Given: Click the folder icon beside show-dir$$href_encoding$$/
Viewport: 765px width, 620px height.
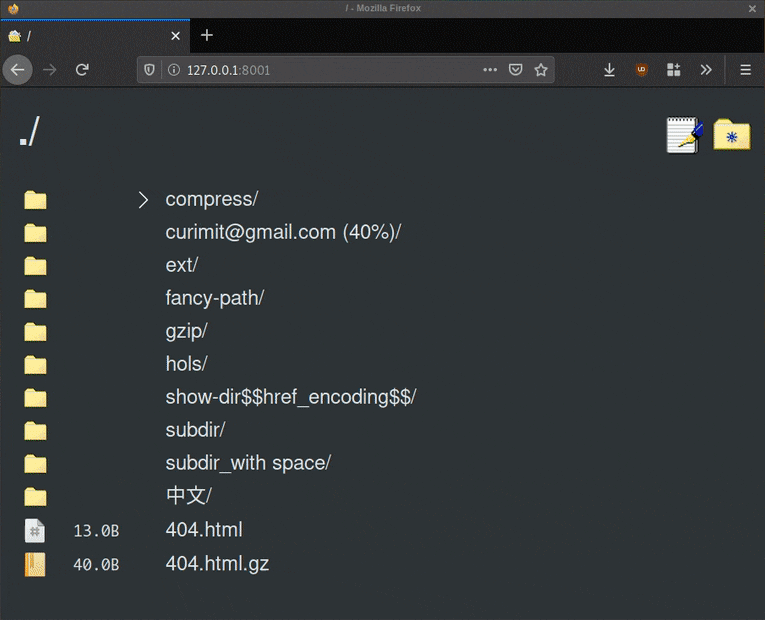Looking at the screenshot, I should click(36, 398).
